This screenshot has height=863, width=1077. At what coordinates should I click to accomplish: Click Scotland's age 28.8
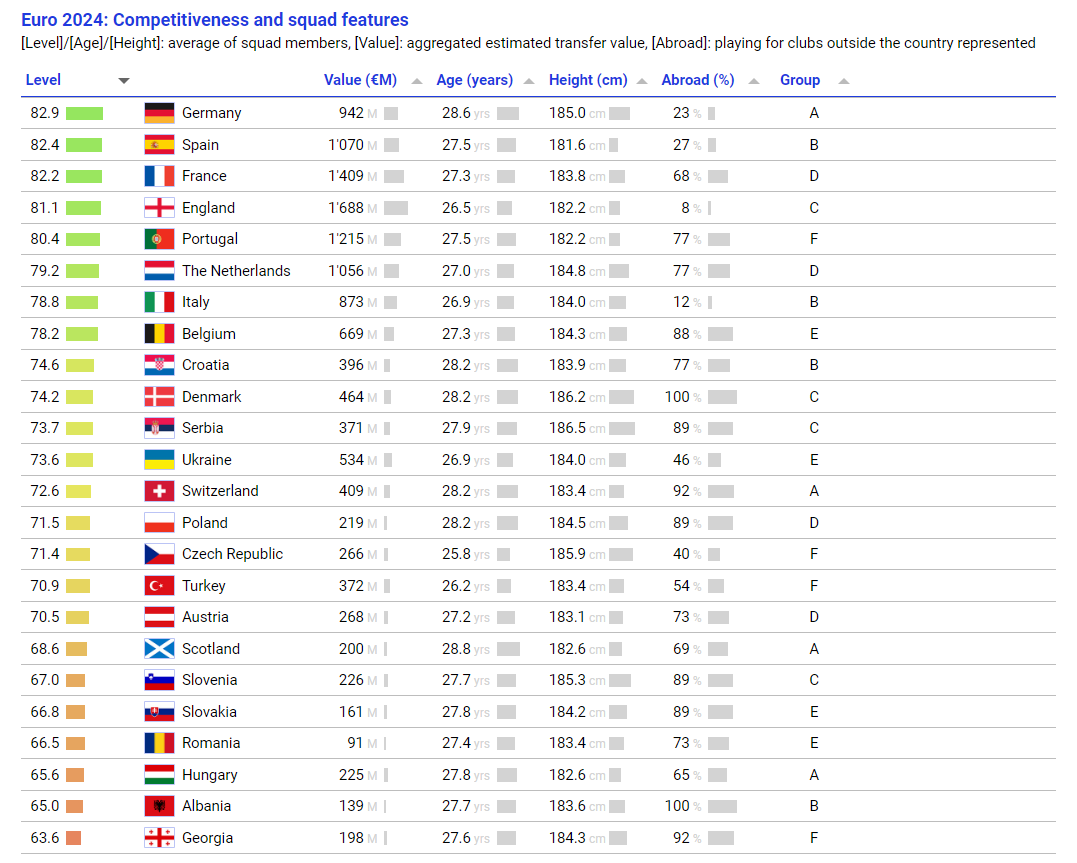pyautogui.click(x=456, y=649)
